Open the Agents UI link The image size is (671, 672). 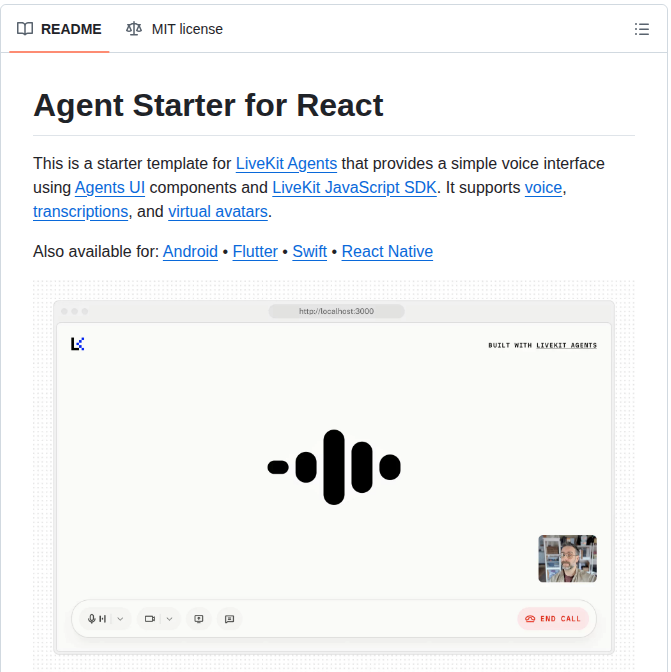[x=110, y=188]
